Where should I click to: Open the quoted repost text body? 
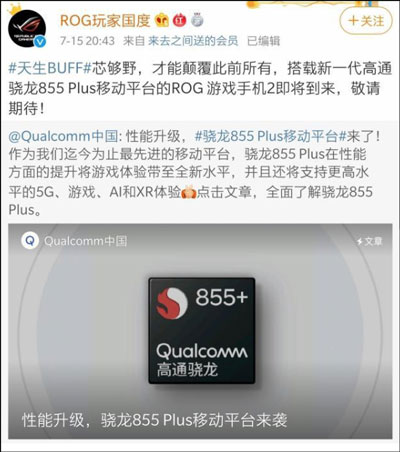click(x=195, y=173)
